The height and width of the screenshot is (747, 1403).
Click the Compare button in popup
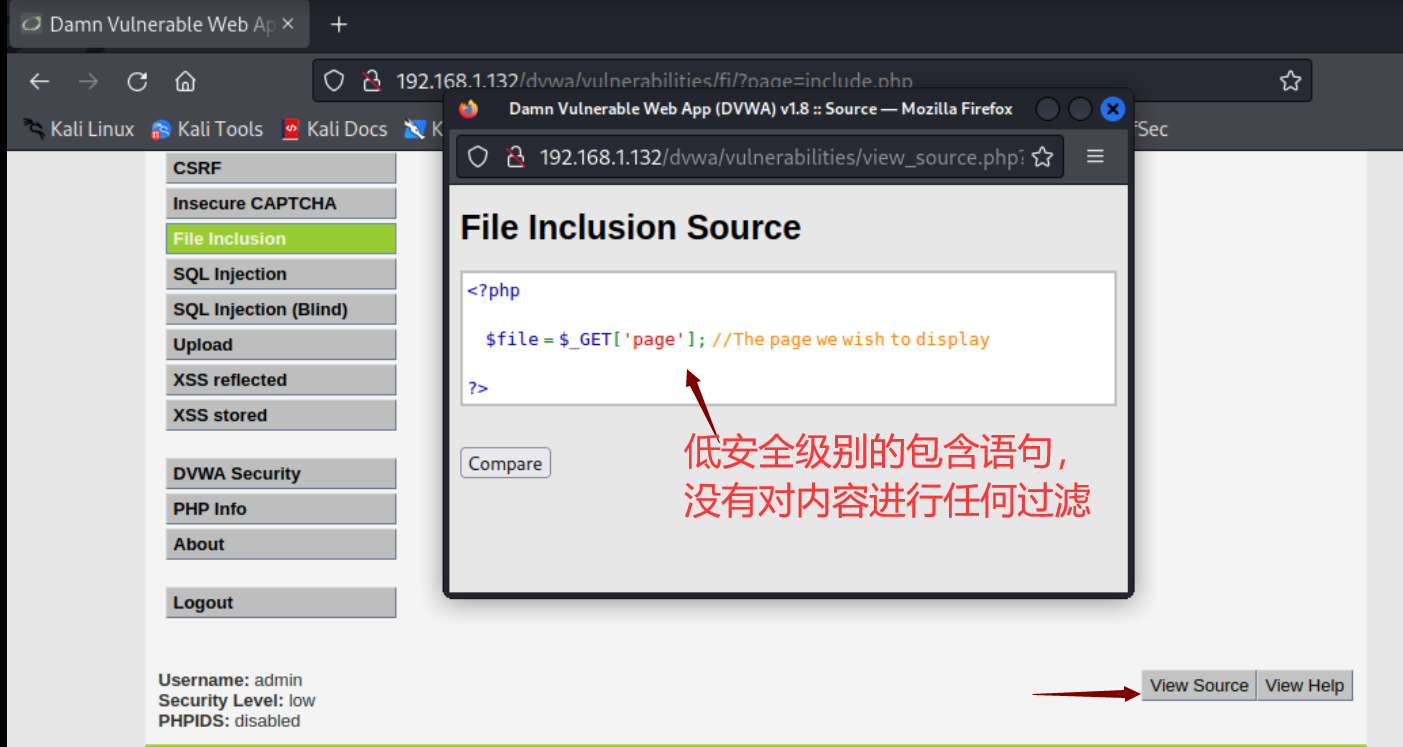505,463
